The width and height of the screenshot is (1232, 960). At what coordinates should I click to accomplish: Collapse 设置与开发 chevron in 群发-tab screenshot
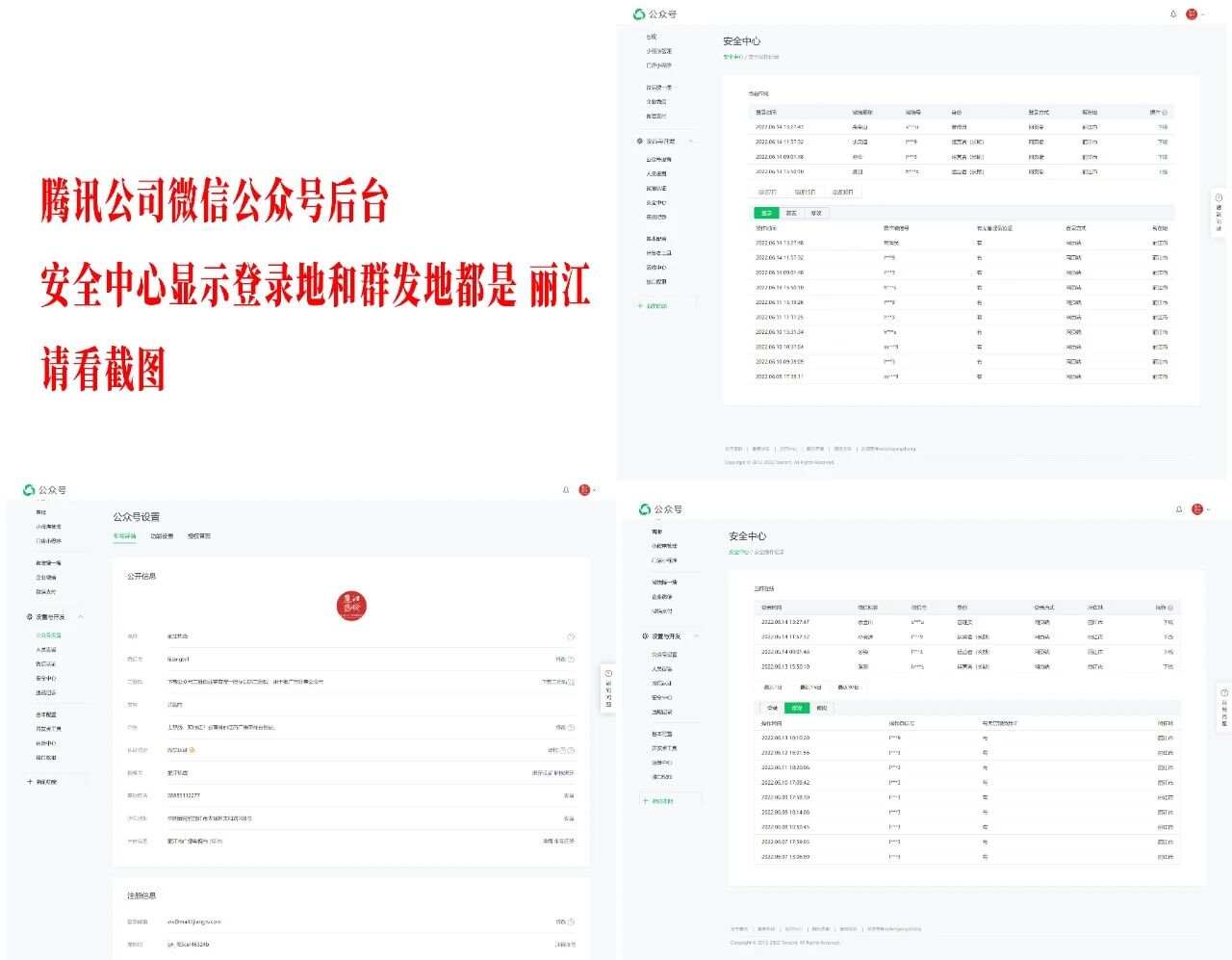pos(697,636)
